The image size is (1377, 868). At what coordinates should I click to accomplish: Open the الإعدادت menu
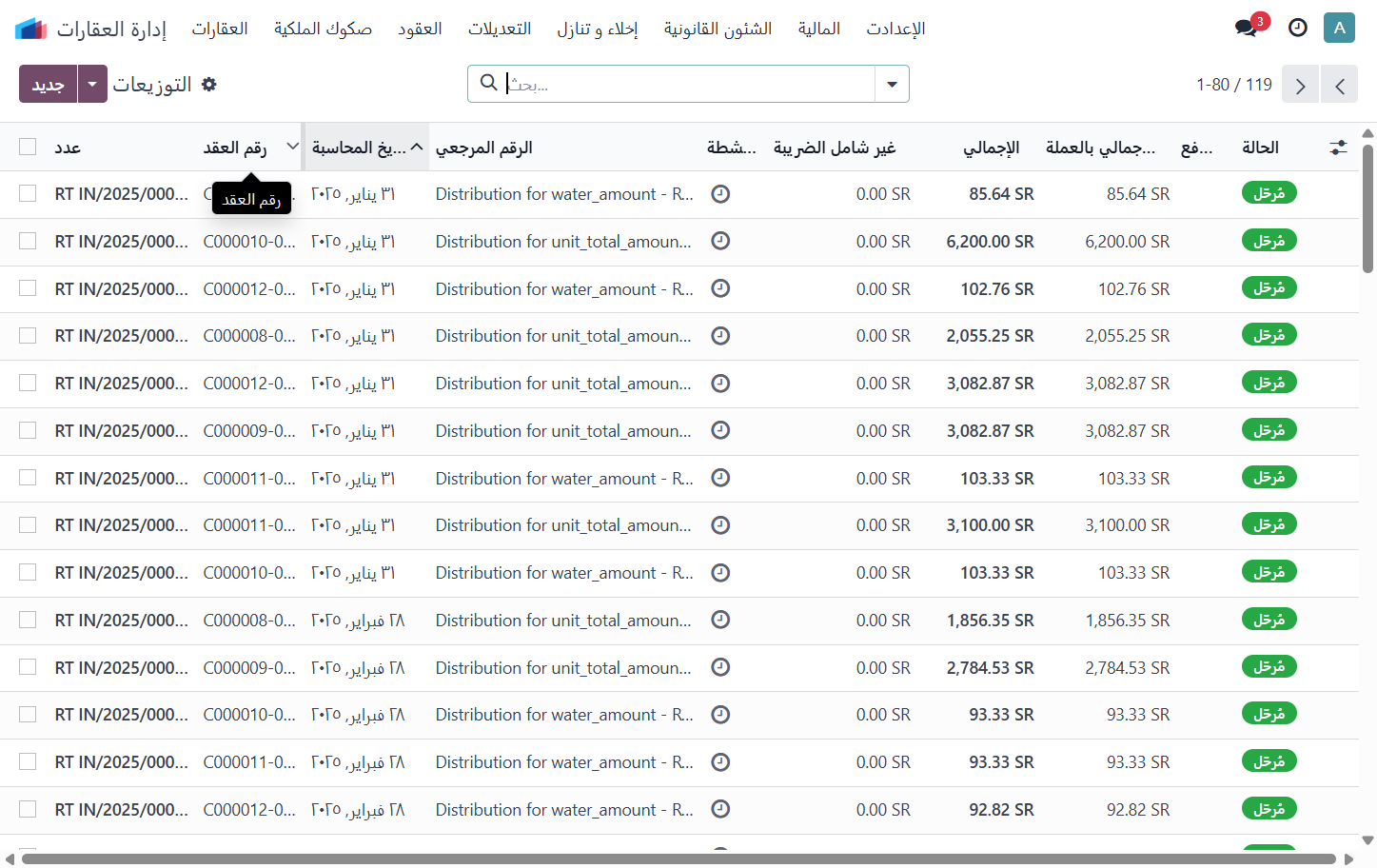click(895, 29)
